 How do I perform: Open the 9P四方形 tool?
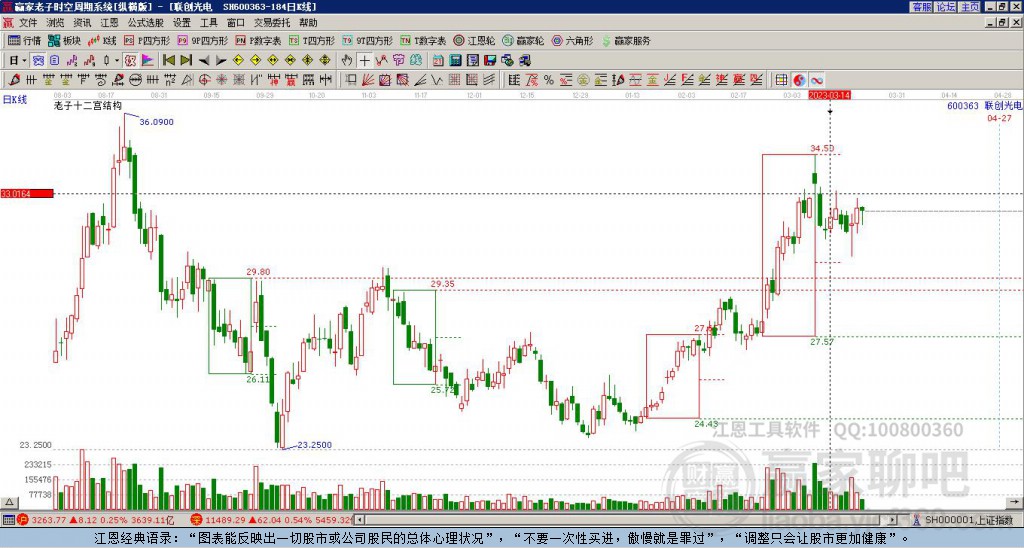(x=202, y=40)
